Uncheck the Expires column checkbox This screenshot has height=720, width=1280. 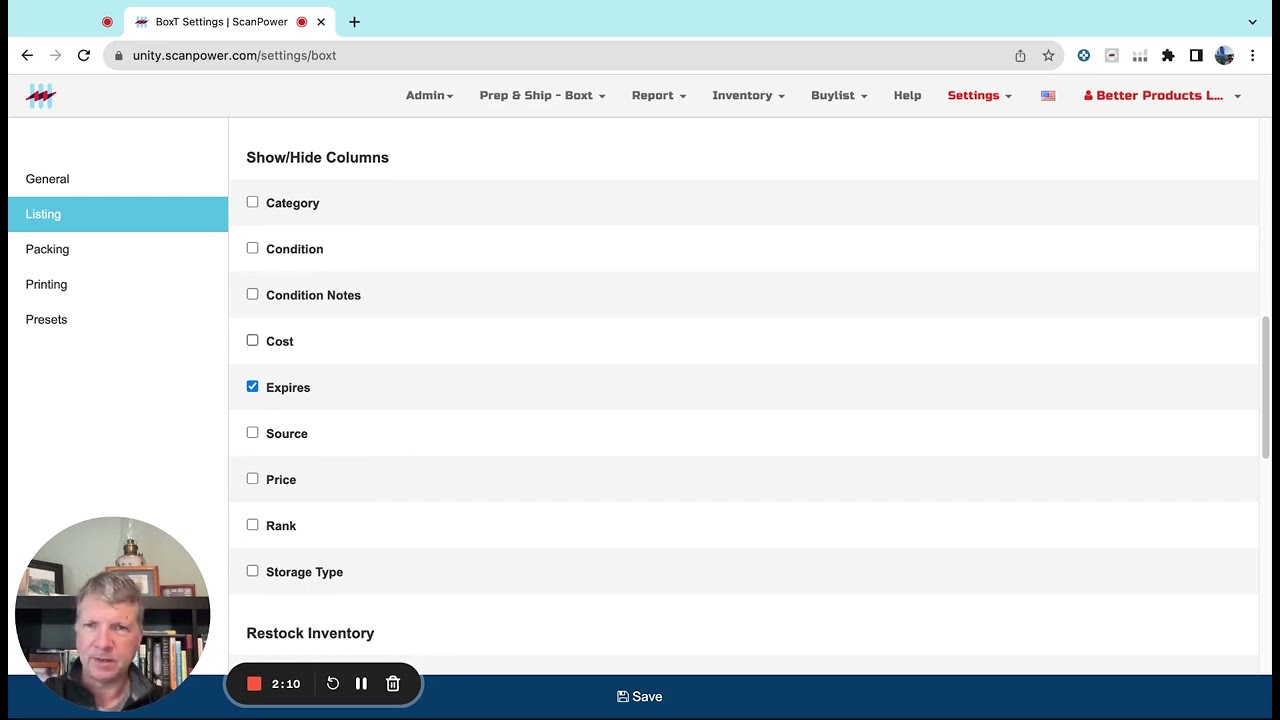coord(252,386)
